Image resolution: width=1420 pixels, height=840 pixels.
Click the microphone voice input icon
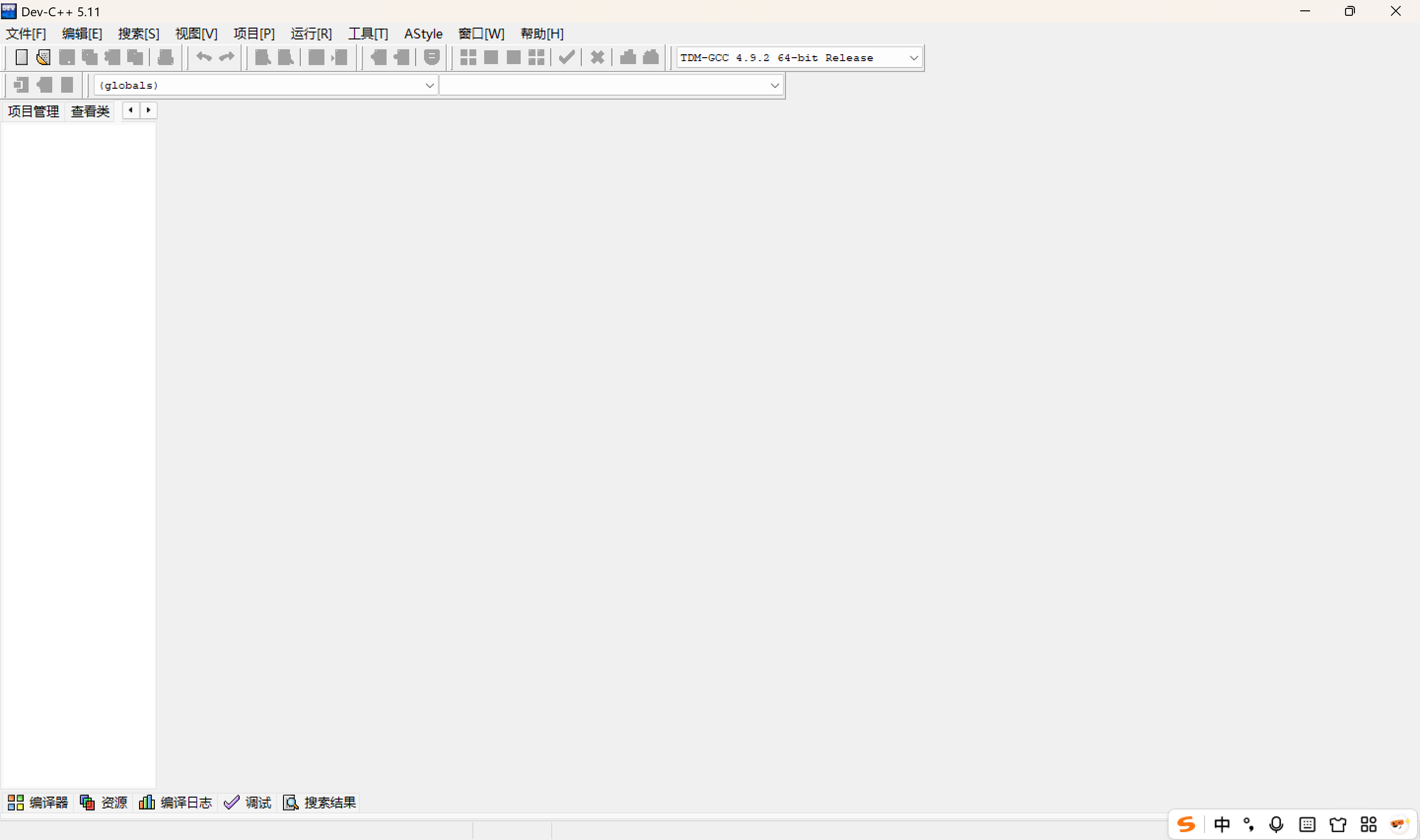click(x=1276, y=824)
